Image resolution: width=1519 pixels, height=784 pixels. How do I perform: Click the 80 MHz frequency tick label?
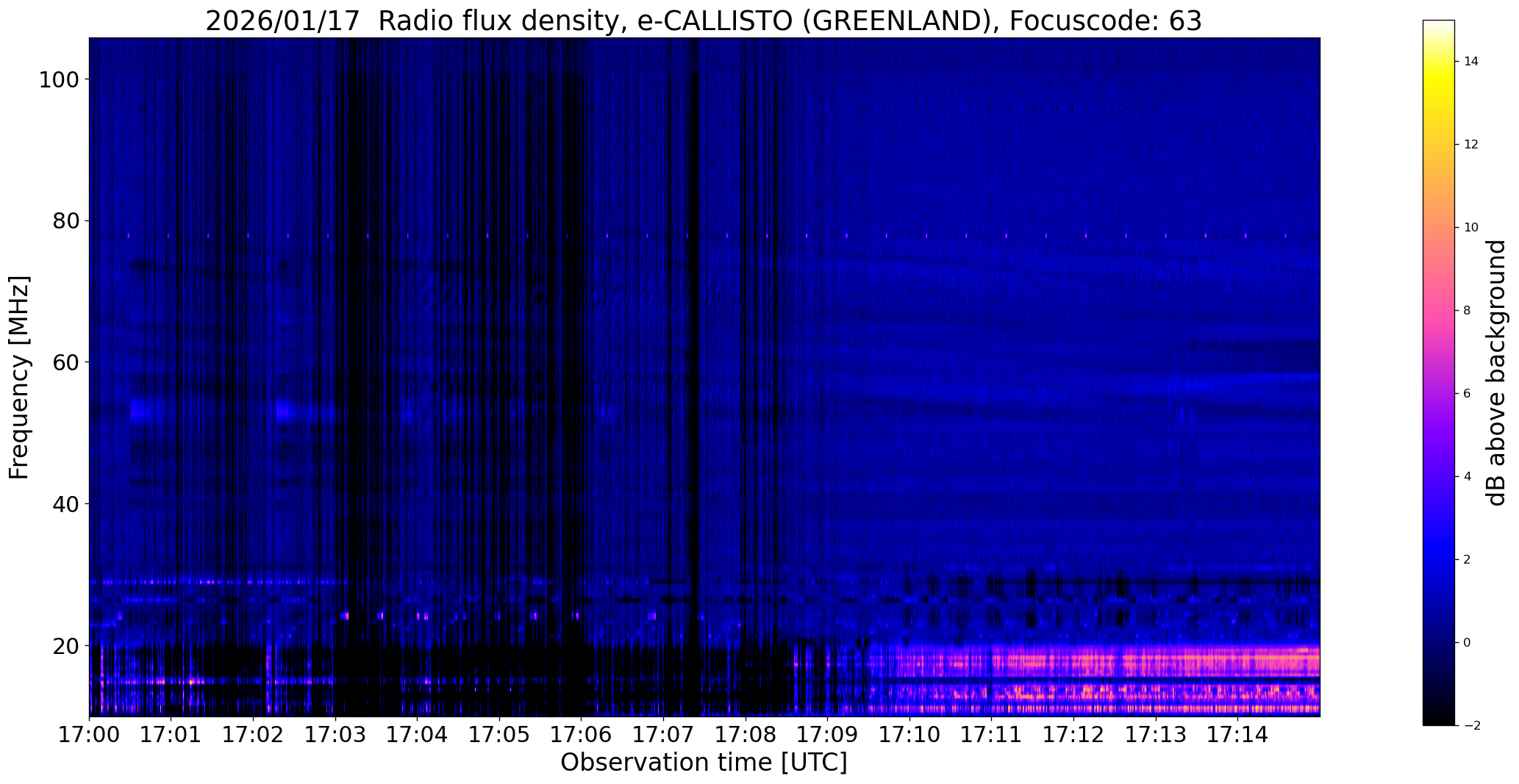pos(65,220)
